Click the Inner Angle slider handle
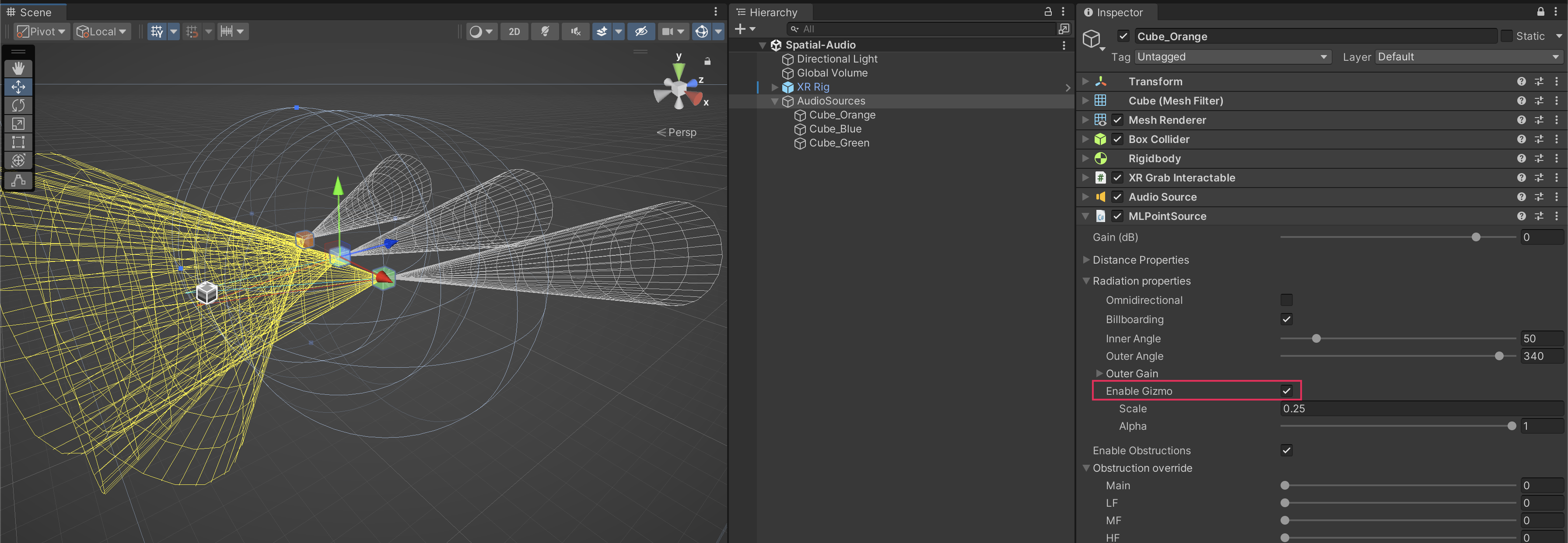Screen dimensions: 1568x543 1316,339
